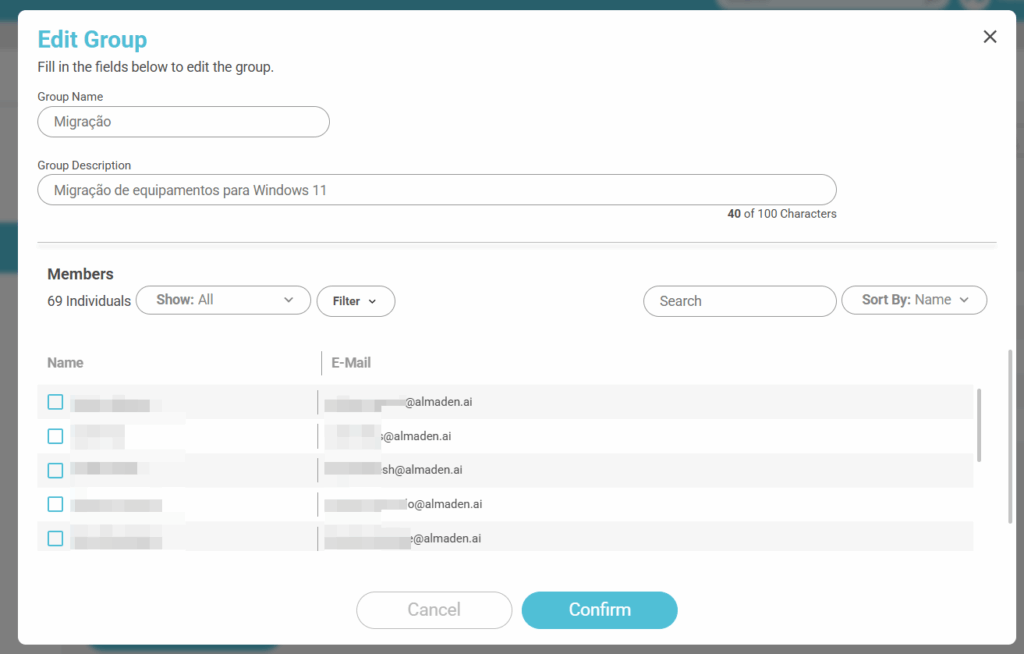Expand the Filter dropdown
1024x654 pixels.
(x=355, y=301)
